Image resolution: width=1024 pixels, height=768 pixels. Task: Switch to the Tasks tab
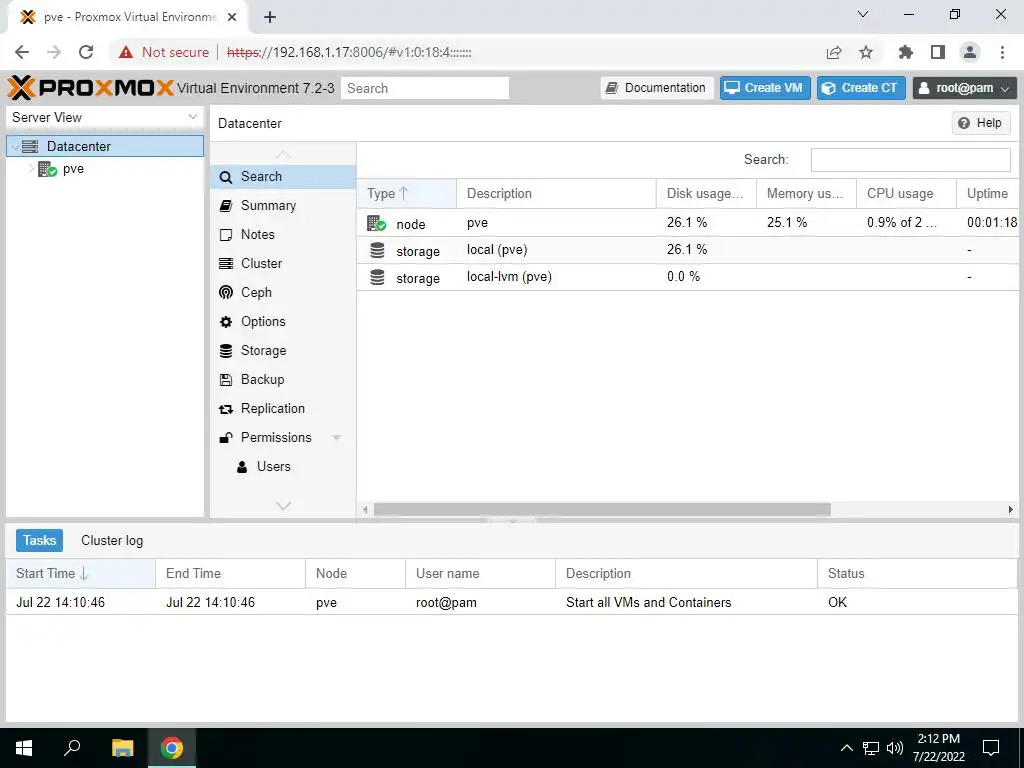coord(39,541)
